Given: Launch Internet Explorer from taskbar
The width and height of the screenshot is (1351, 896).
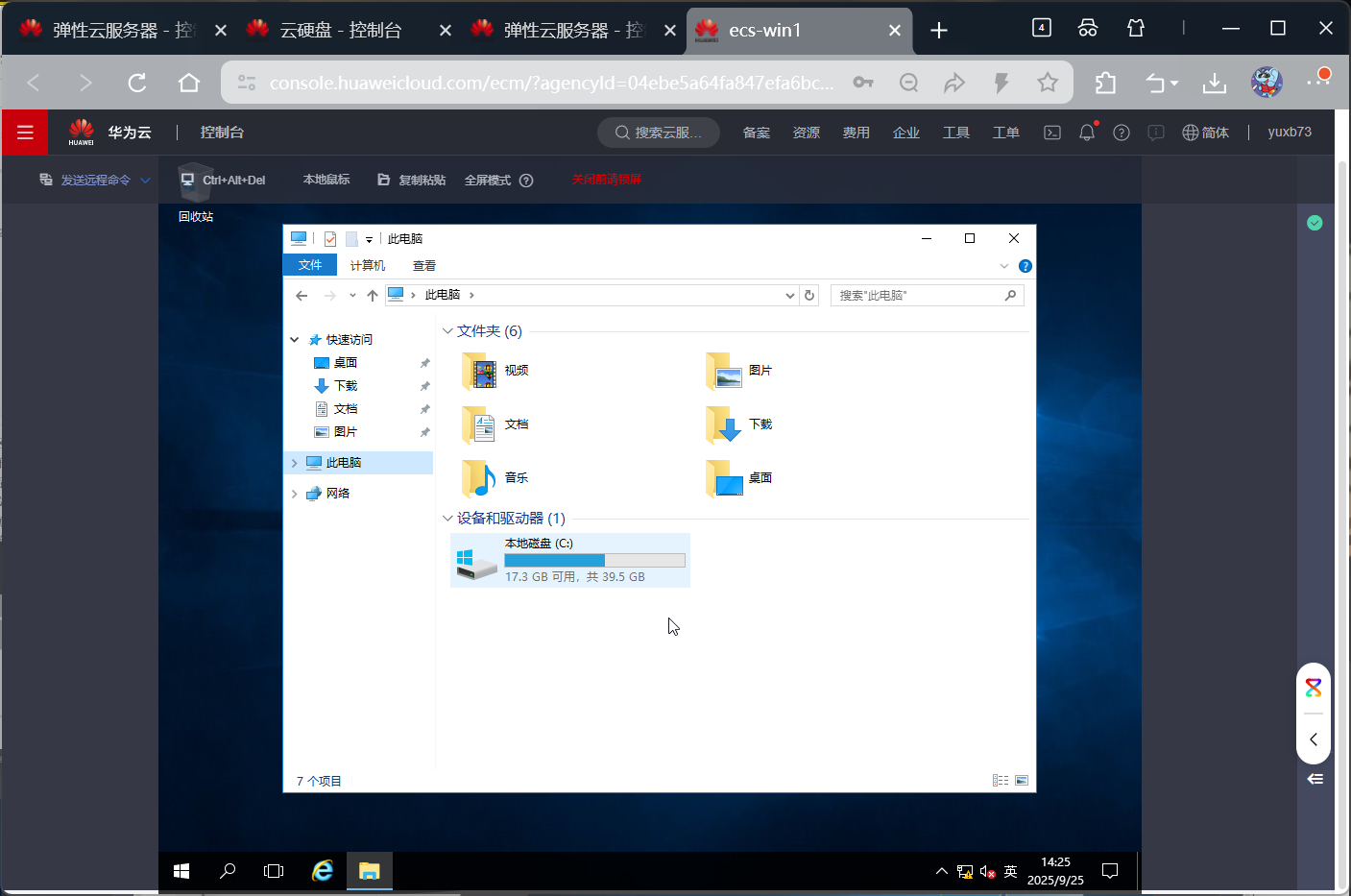Looking at the screenshot, I should (323, 871).
